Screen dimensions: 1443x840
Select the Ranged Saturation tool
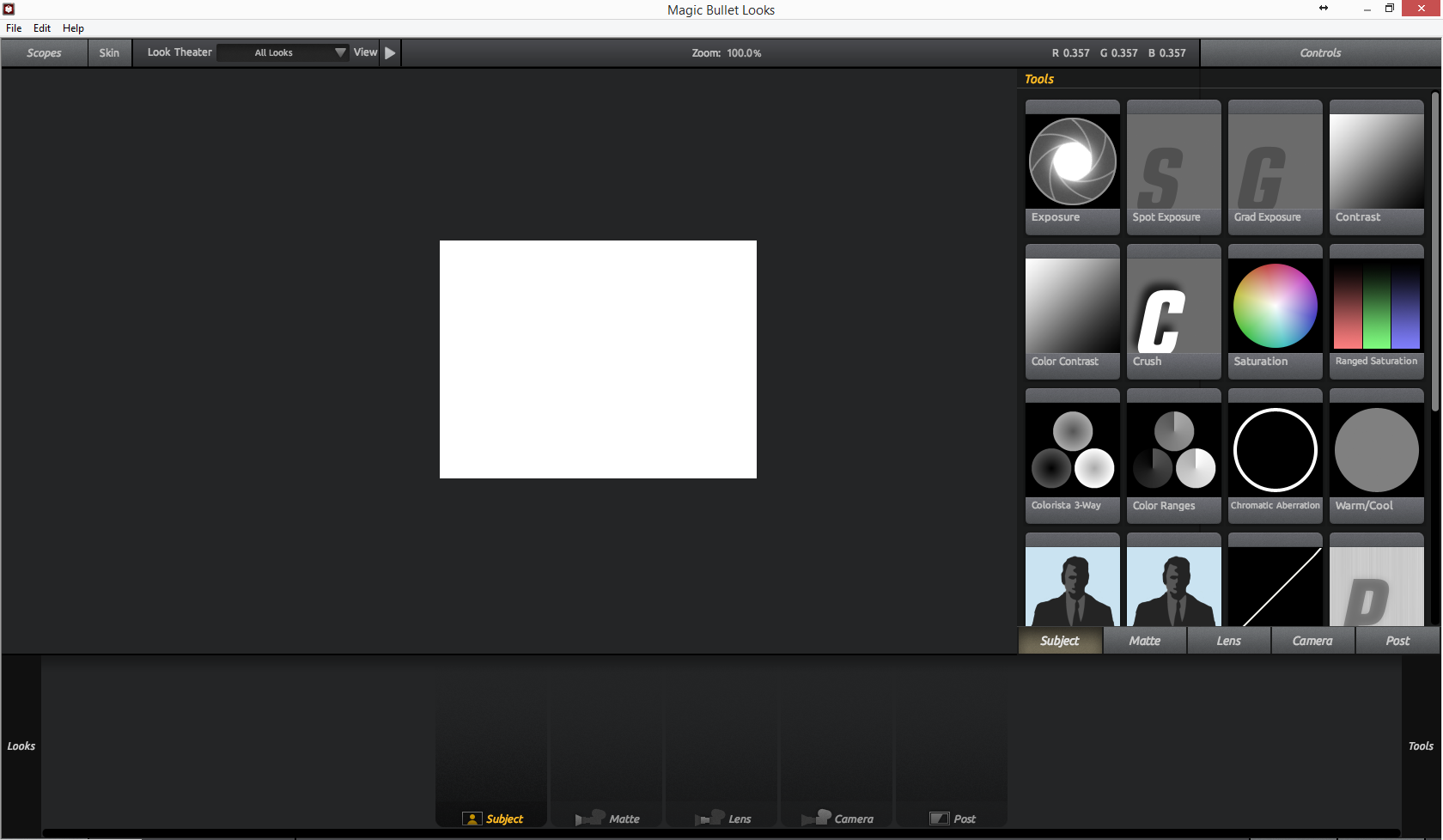1376,307
